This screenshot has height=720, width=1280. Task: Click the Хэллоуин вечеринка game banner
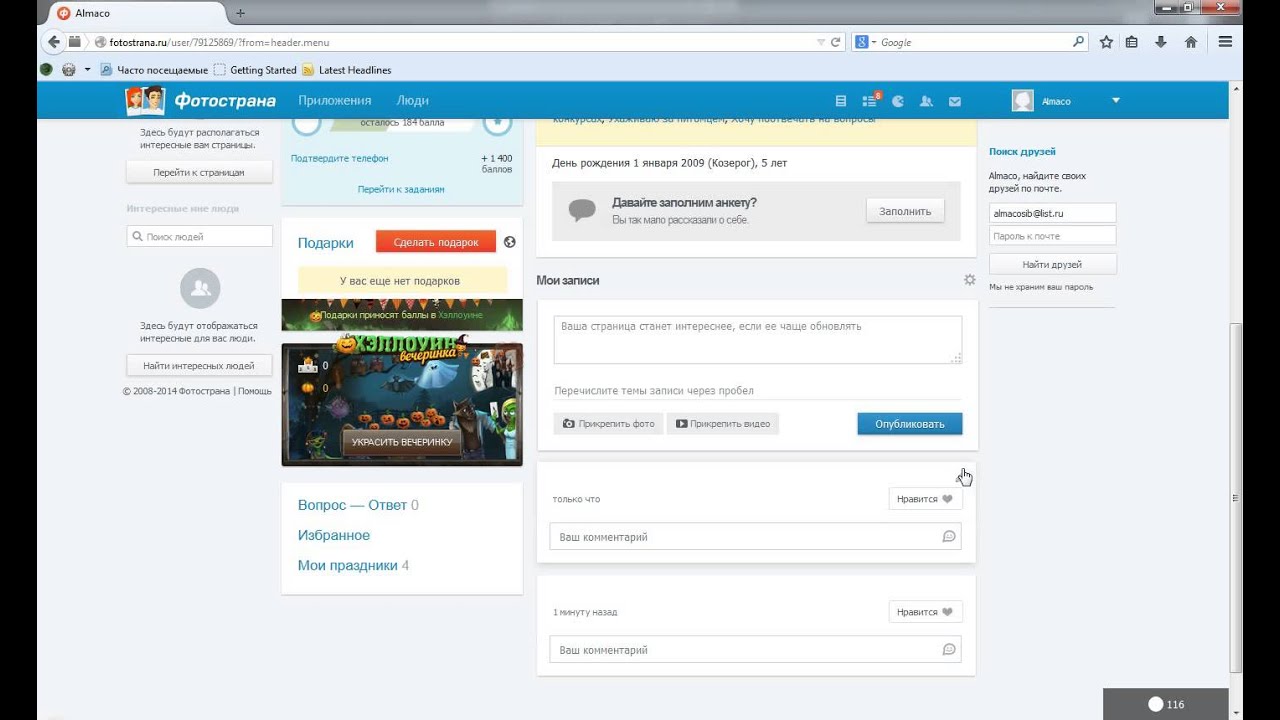(402, 400)
